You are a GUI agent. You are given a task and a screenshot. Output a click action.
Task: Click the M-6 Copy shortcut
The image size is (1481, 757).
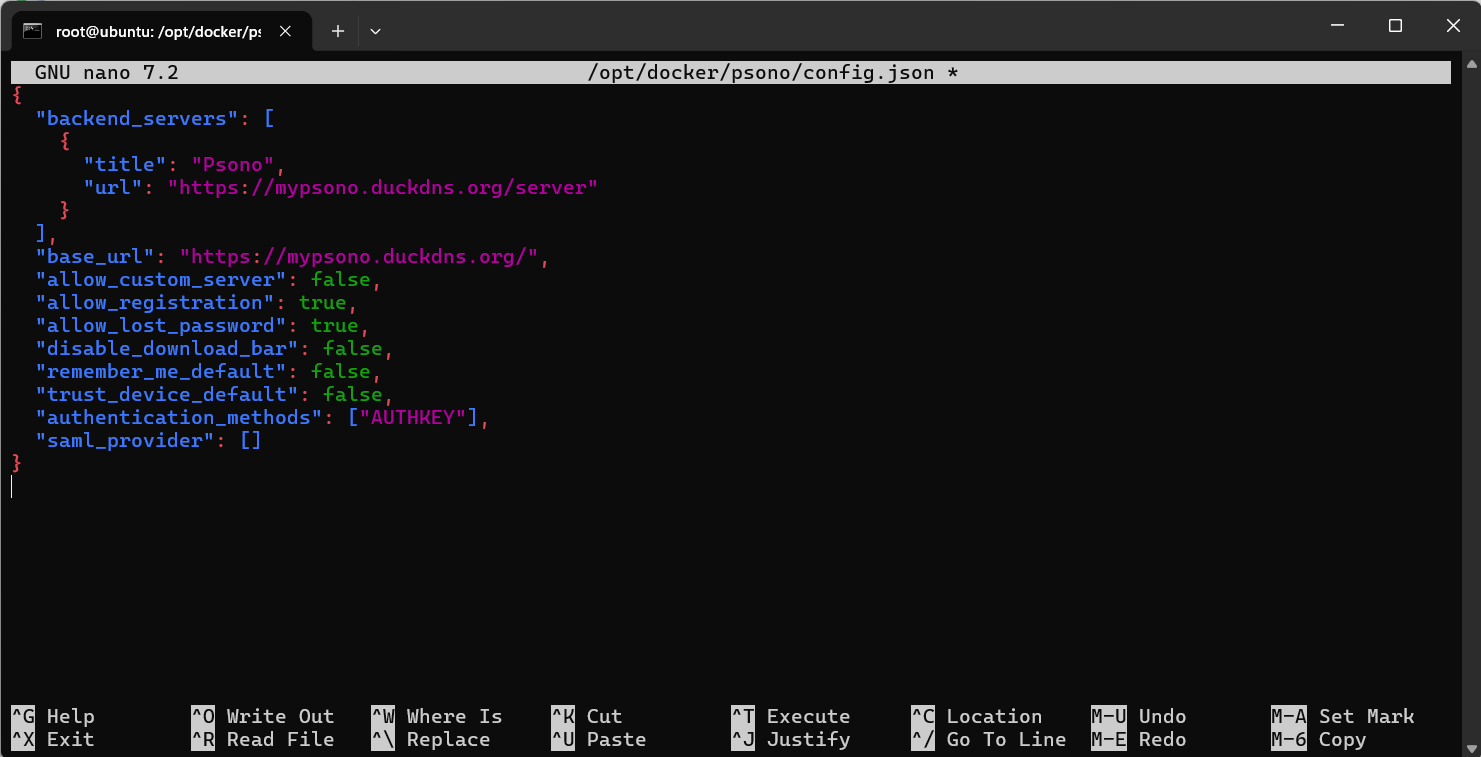point(1319,739)
